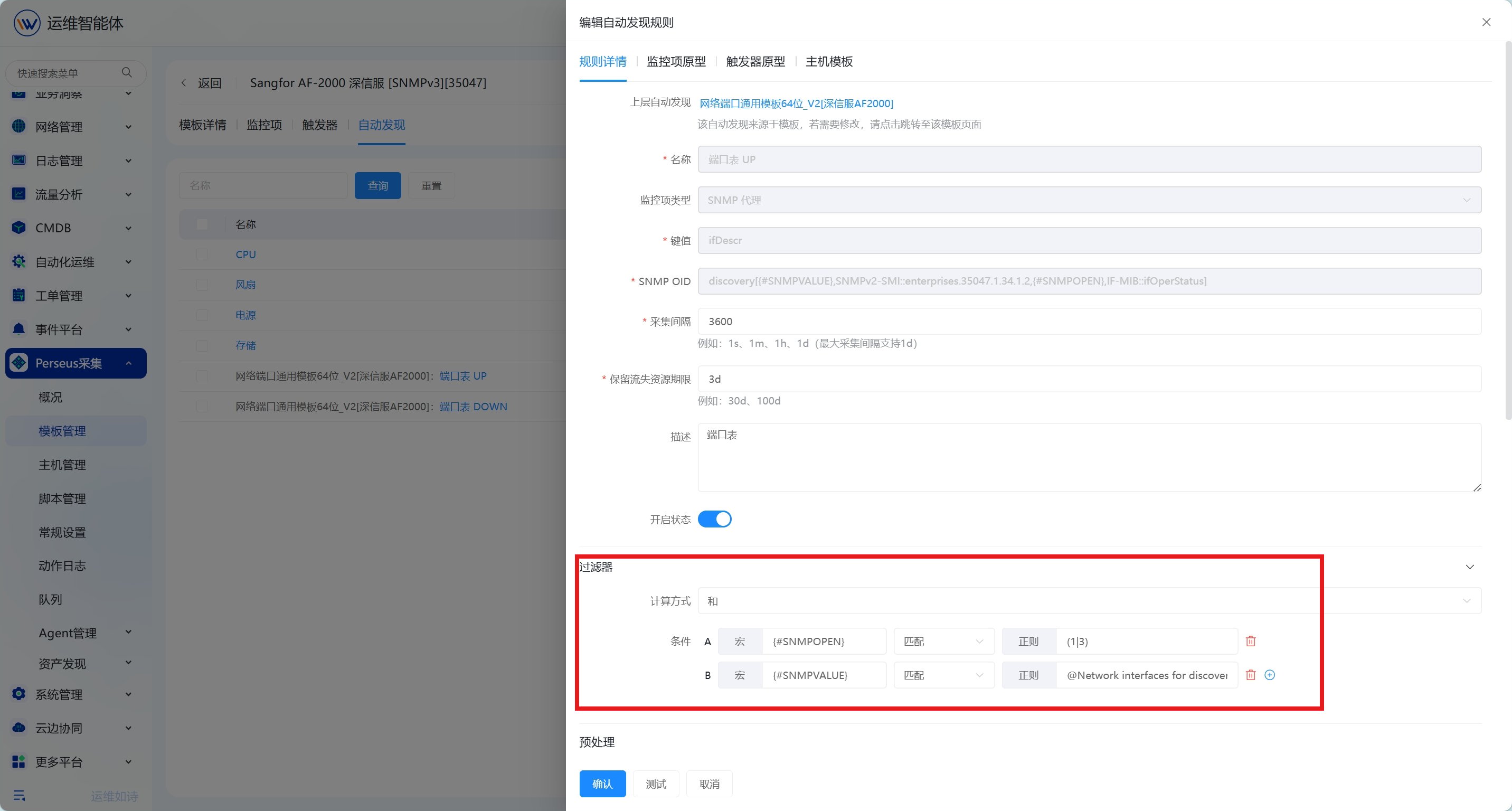Open the 计算方式 dropdown
The width and height of the screenshot is (1512, 811).
pos(1090,601)
